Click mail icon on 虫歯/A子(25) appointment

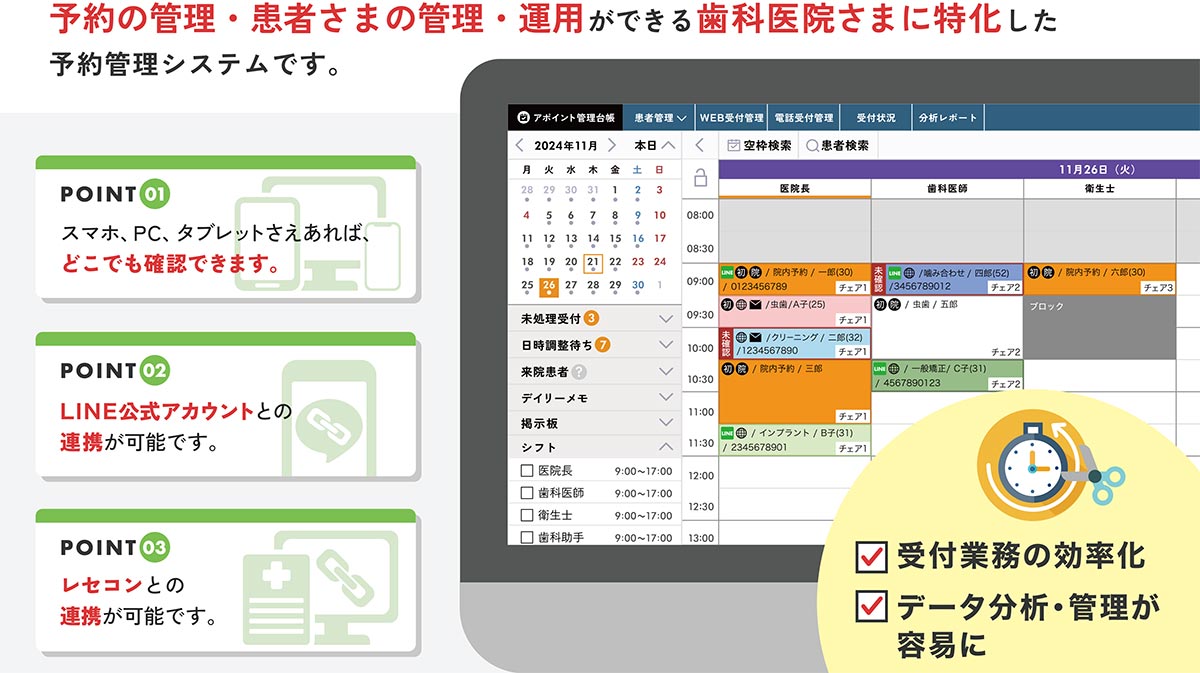point(756,304)
